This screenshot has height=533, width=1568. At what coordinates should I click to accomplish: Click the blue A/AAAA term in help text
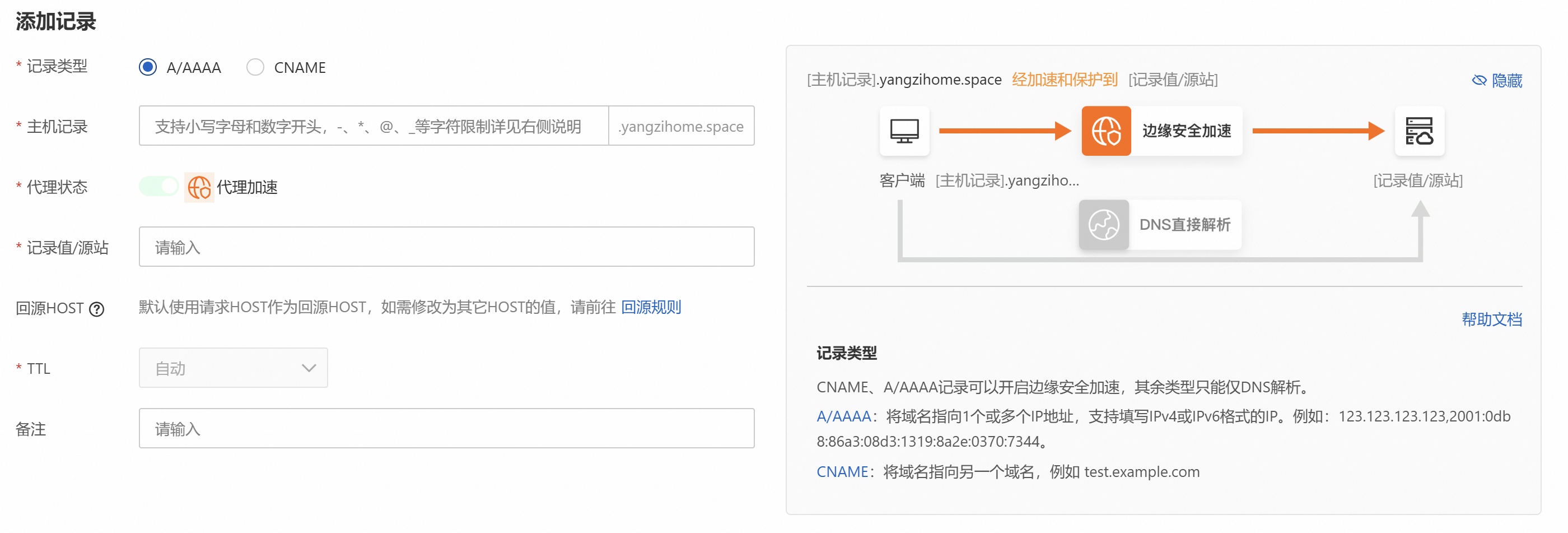[x=843, y=416]
